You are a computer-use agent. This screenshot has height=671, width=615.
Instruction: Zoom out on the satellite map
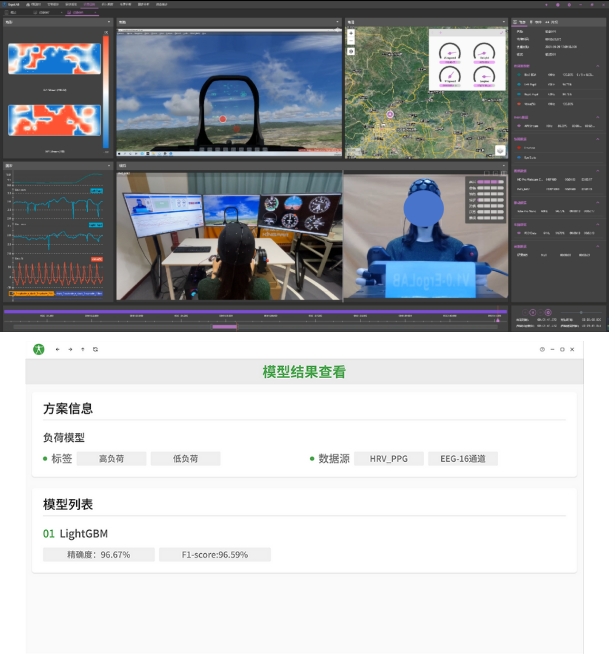(351, 41)
